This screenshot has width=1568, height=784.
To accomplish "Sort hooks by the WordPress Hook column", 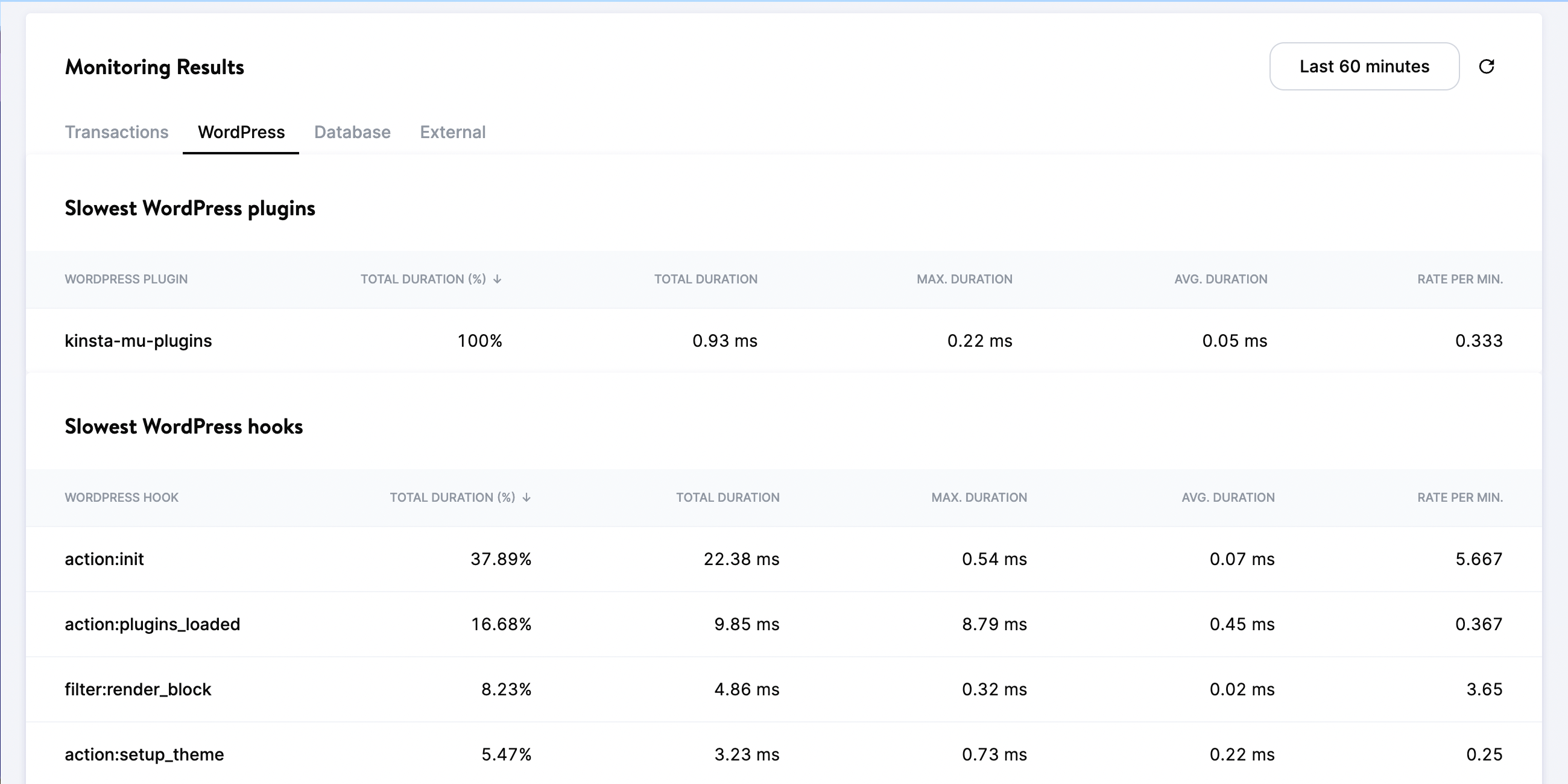I will 121,498.
